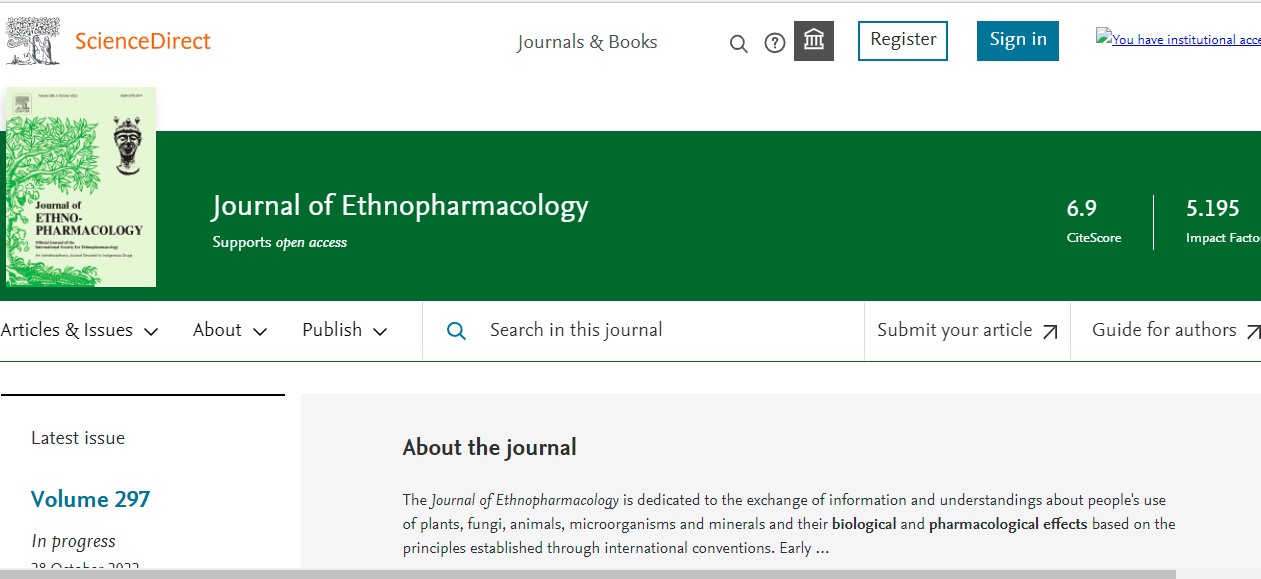Open Journals & Books from header

(587, 42)
